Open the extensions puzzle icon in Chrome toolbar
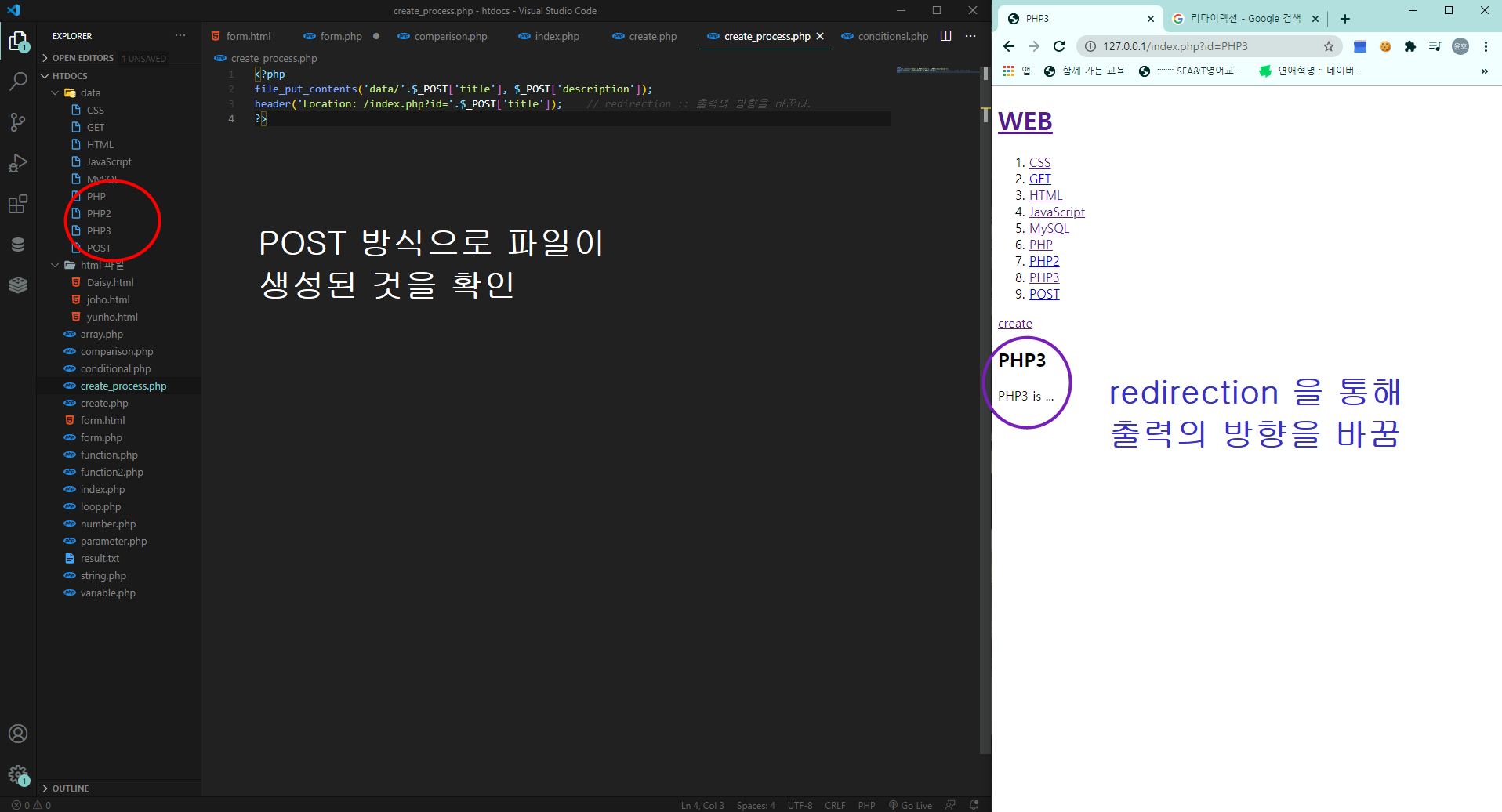Viewport: 1502px width, 812px height. tap(1411, 46)
